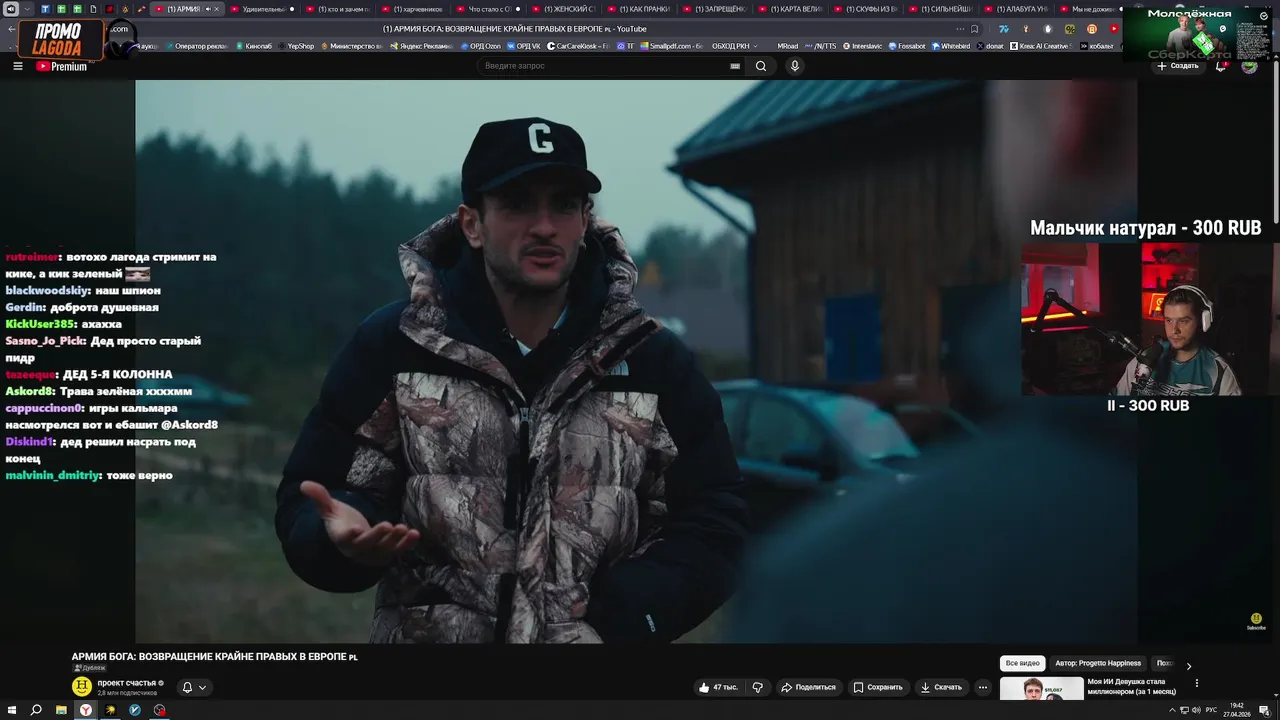Click the video player to pause
The height and width of the screenshot is (720, 1280).
tap(636, 361)
